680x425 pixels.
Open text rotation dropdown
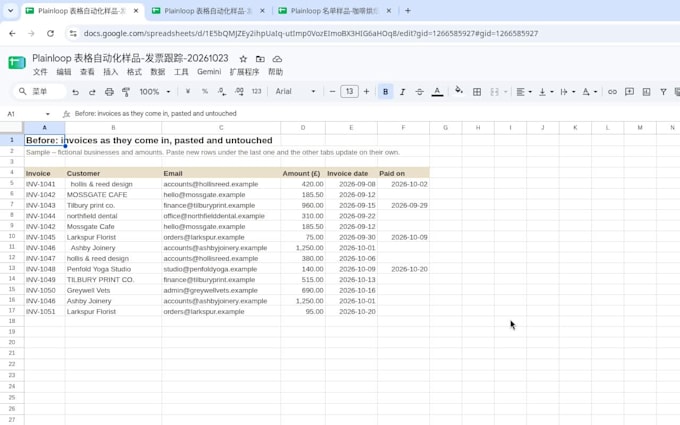click(x=589, y=92)
